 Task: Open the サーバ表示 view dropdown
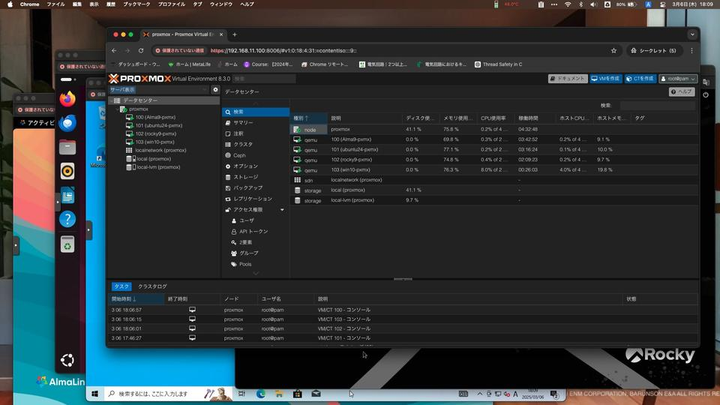tap(158, 90)
